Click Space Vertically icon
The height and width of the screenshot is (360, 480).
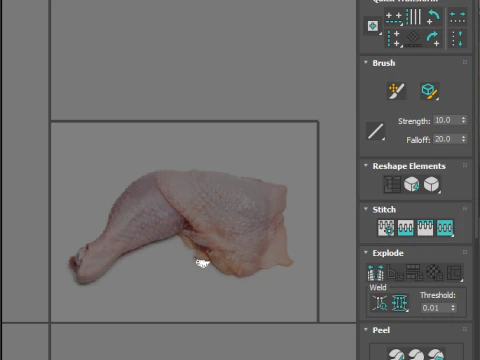click(457, 39)
